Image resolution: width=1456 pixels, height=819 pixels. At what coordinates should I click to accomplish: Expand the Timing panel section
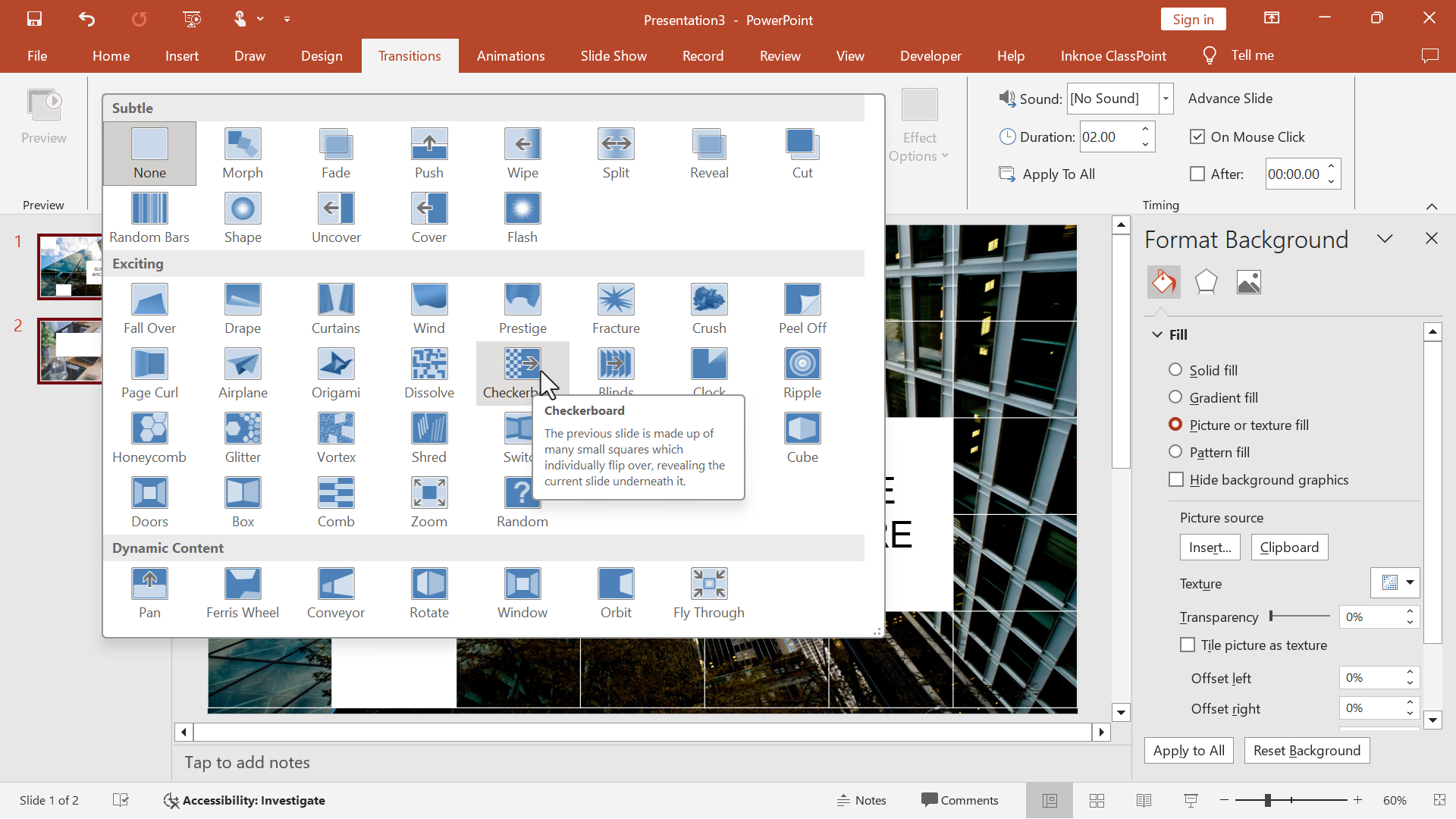pos(1432,205)
